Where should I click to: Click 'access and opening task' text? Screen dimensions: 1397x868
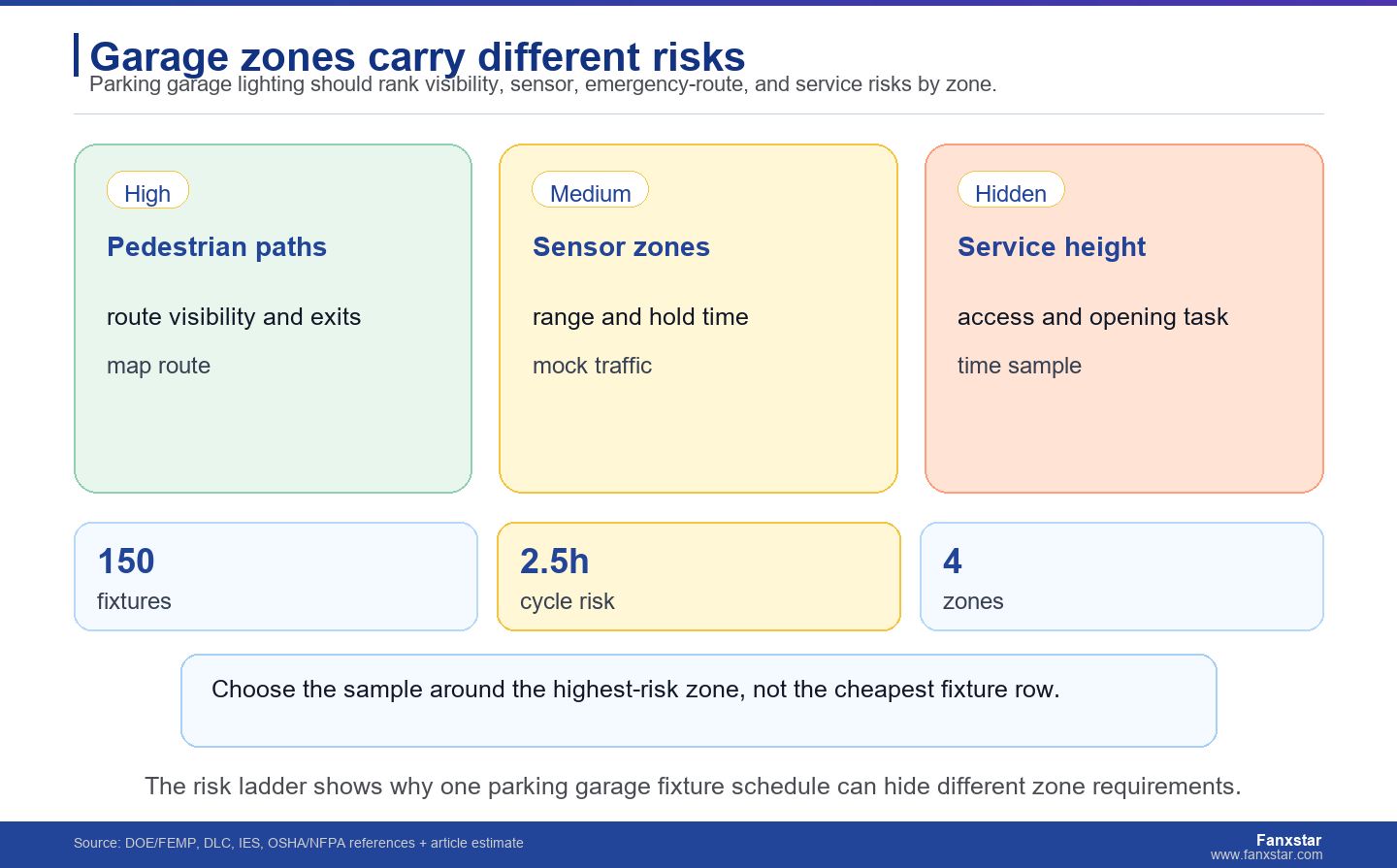pyautogui.click(x=1092, y=317)
